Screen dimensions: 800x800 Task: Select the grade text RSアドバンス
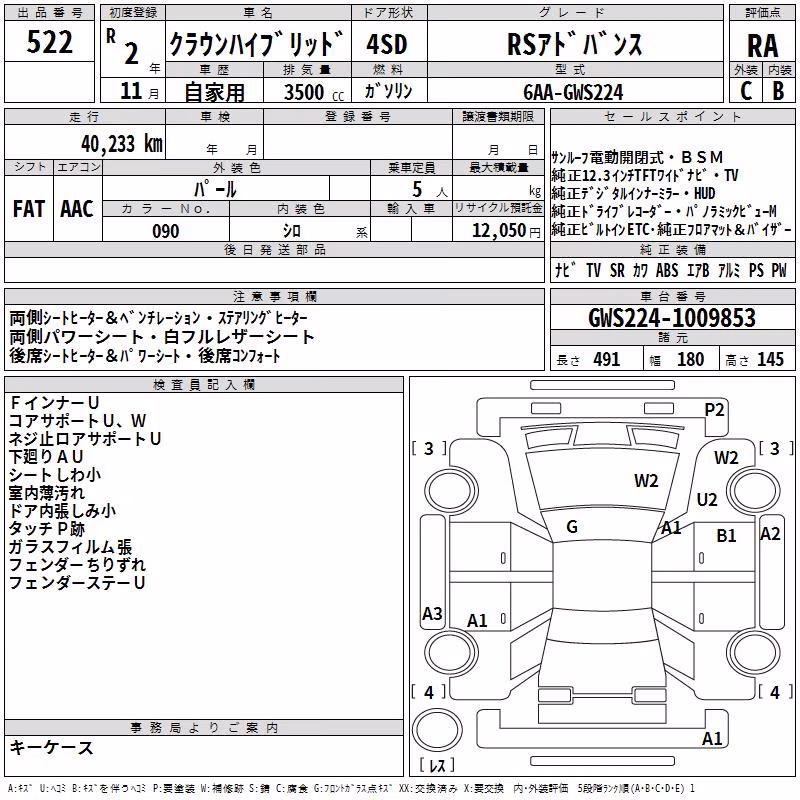(574, 44)
